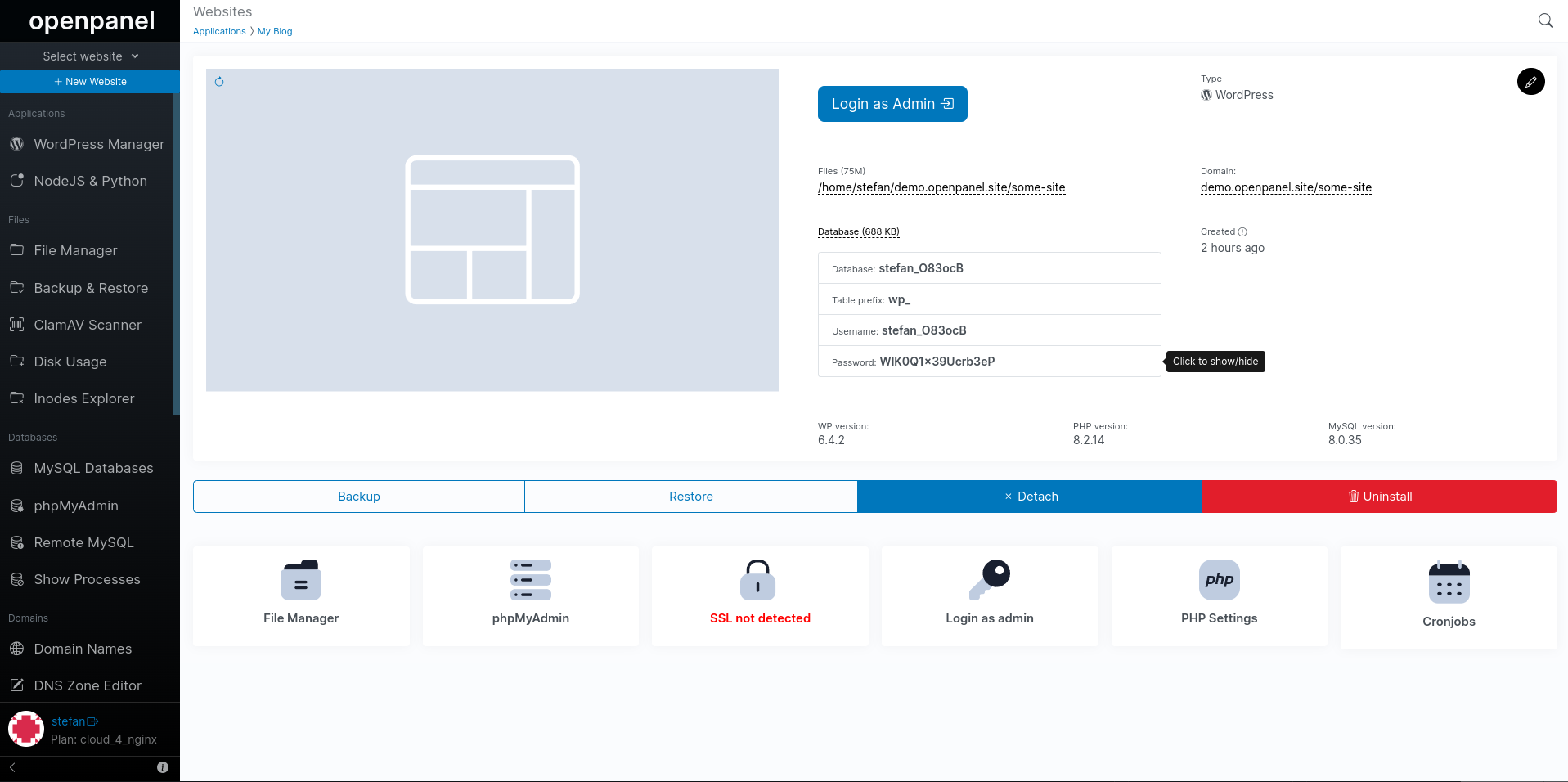Open the site files path link
Image resolution: width=1568 pixels, height=782 pixels.
click(x=941, y=187)
